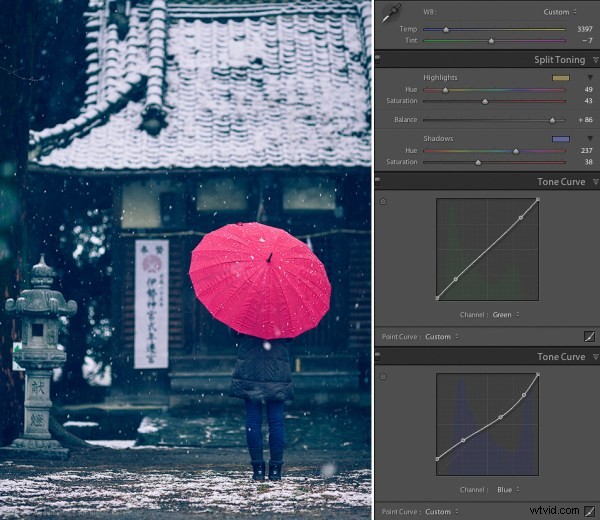
Task: Open the Shadows blue color swatch
Action: tap(561, 139)
